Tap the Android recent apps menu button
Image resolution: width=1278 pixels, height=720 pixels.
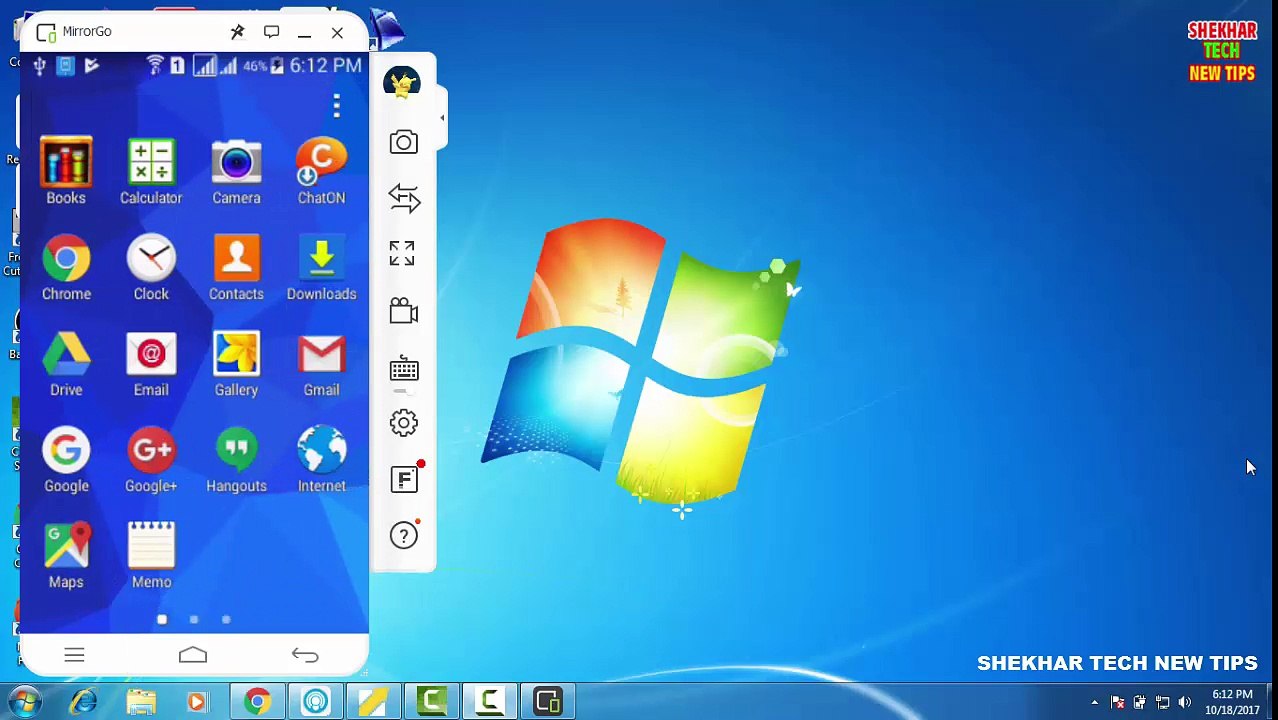(x=74, y=655)
